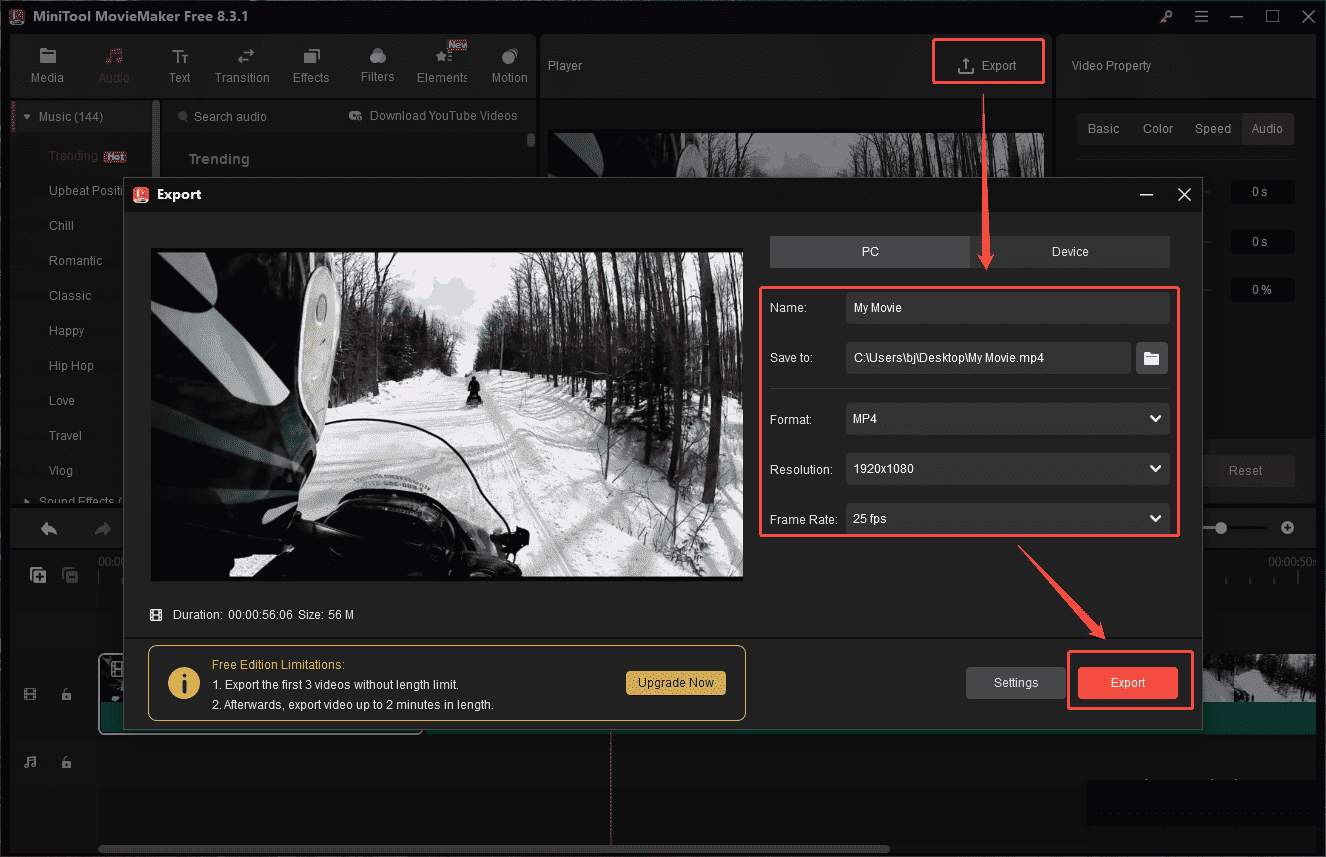Open the Transition panel

click(242, 63)
